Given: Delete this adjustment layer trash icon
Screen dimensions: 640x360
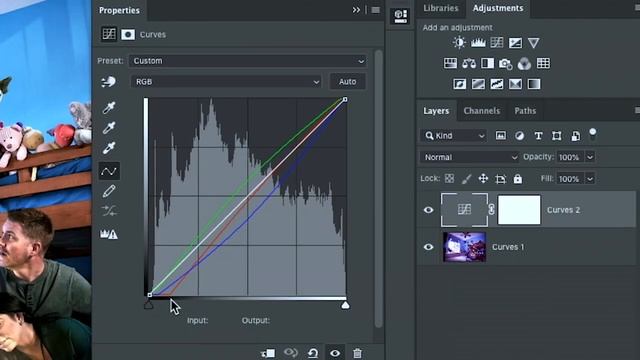Looking at the screenshot, I should click(357, 353).
